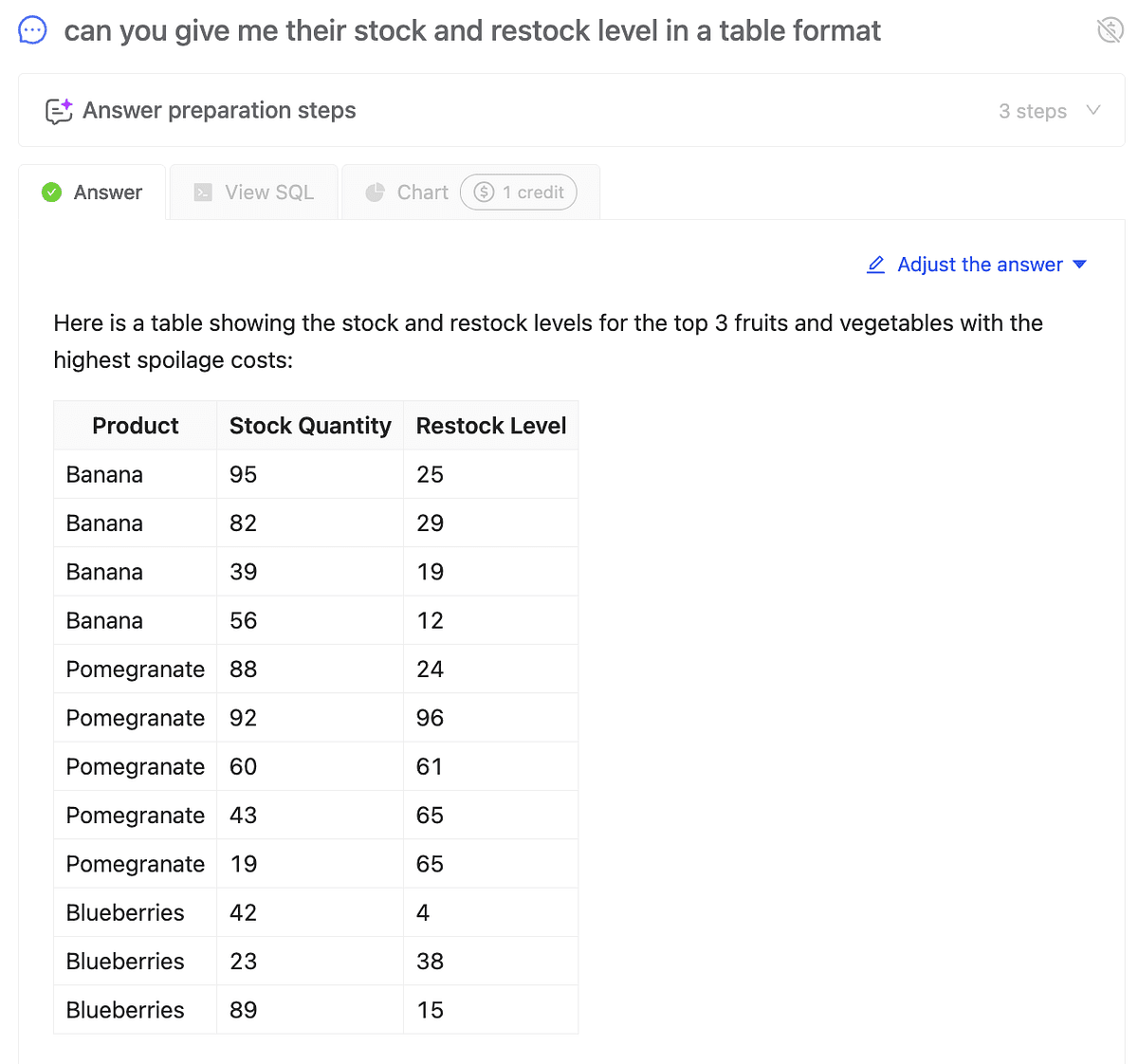Click the pie chart icon on Chart tab

point(376,193)
